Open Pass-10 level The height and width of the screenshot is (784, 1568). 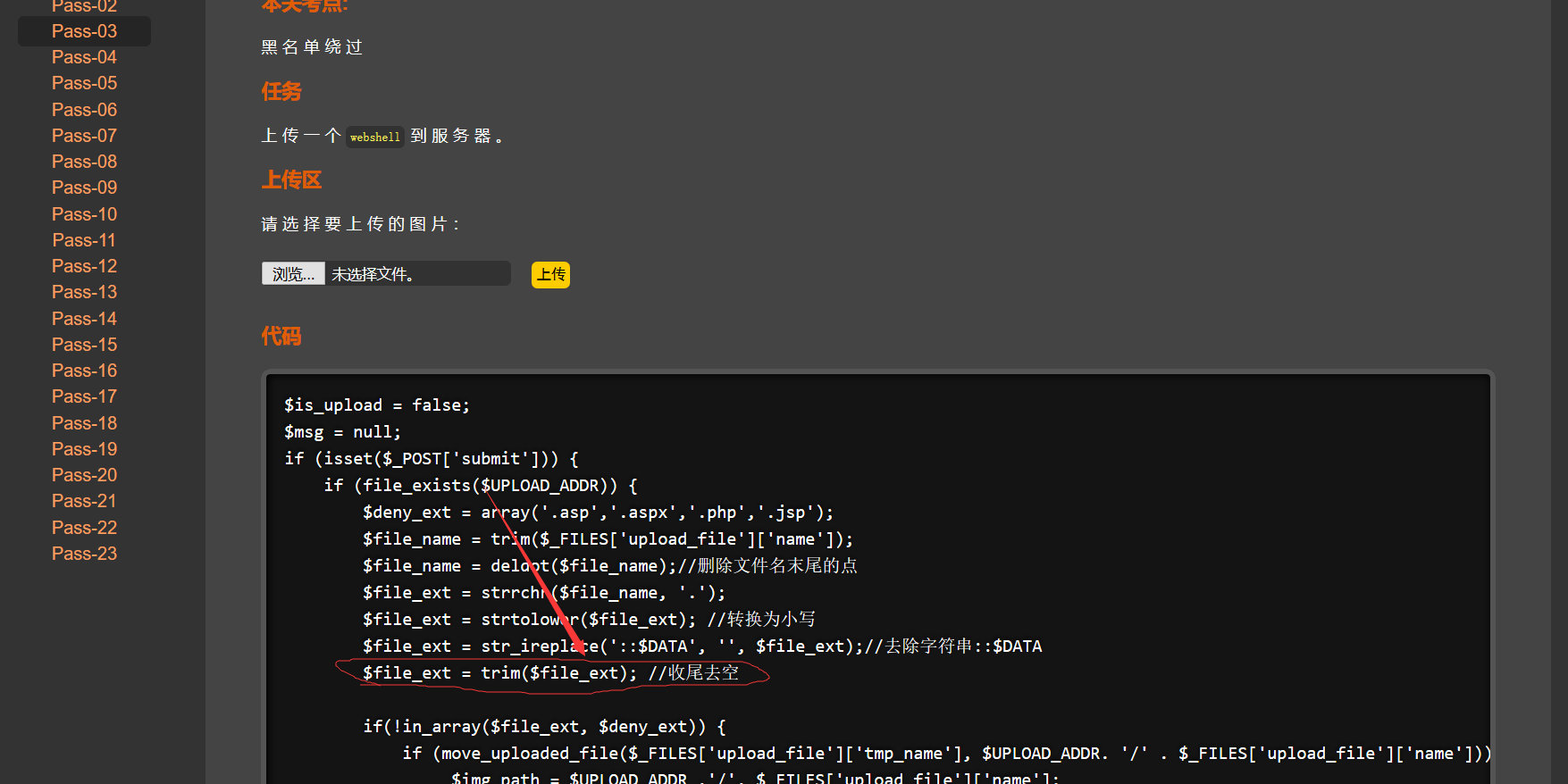pos(84,214)
